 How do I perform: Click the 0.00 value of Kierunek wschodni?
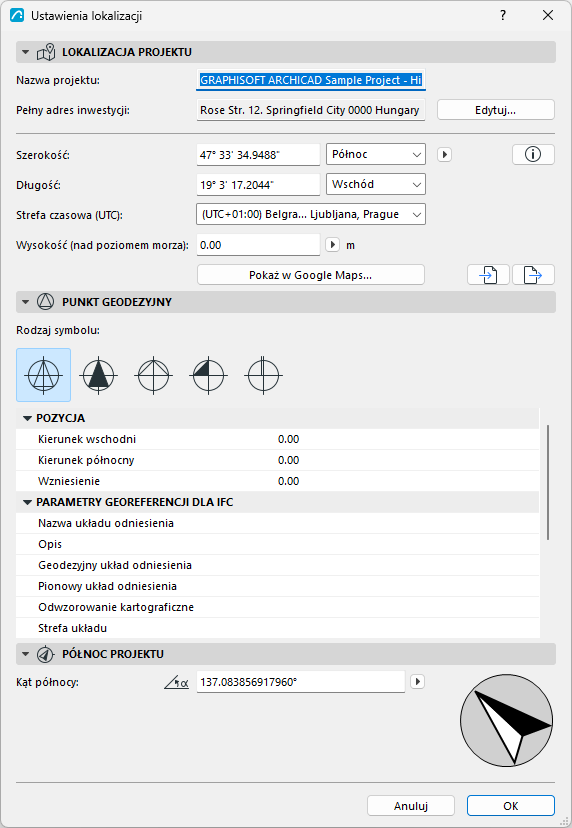288,439
